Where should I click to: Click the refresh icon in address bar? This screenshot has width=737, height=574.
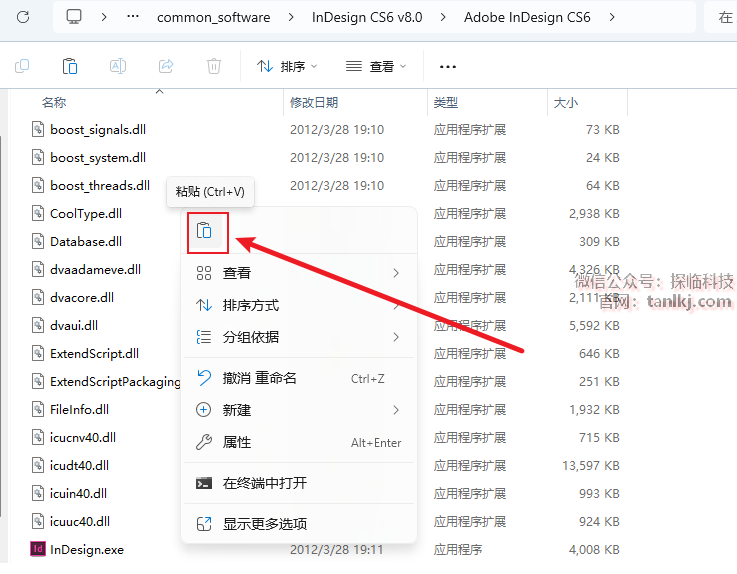[x=23, y=17]
